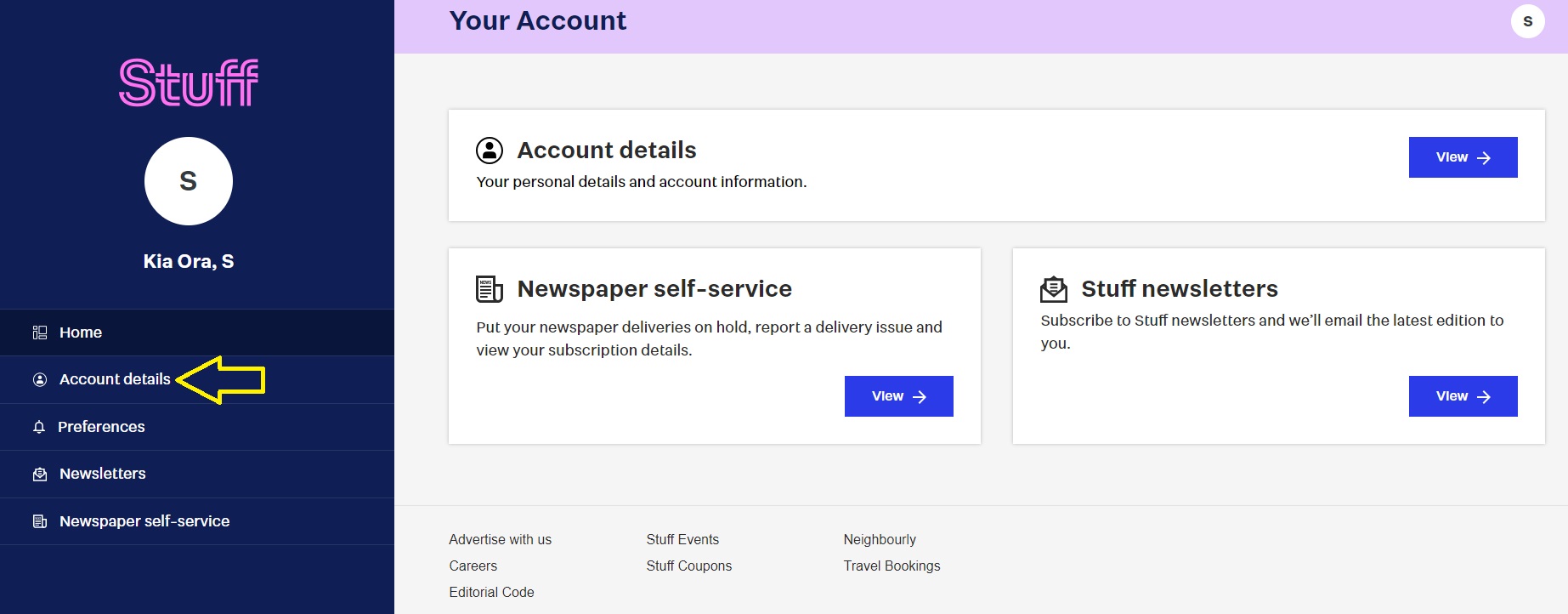This screenshot has height=614, width=1568.
Task: Open the Neighbourly footer link
Action: click(x=880, y=539)
